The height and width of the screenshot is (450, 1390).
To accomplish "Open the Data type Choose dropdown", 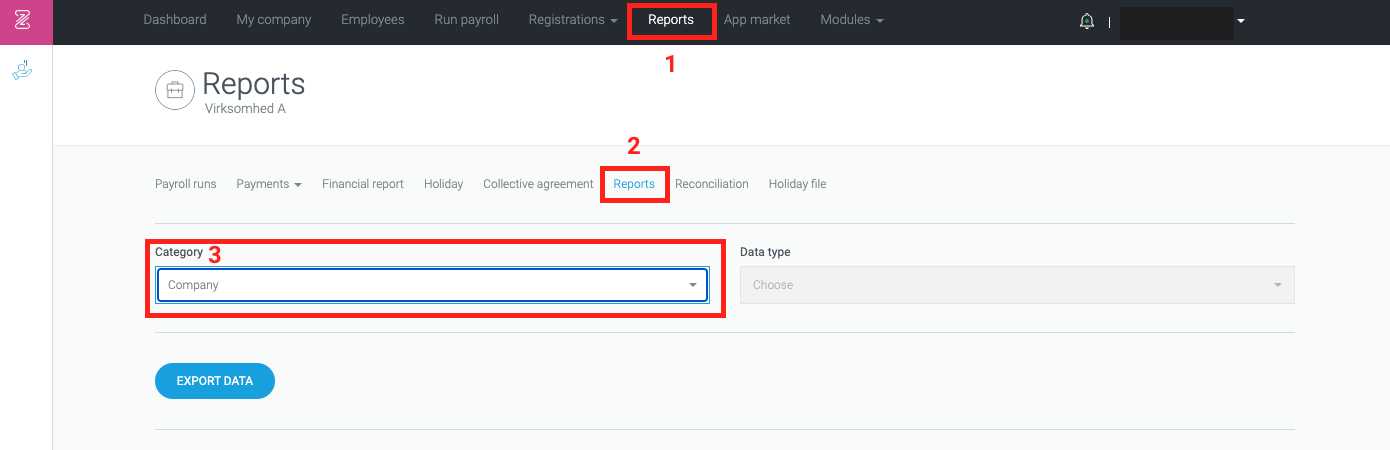I will point(1017,285).
